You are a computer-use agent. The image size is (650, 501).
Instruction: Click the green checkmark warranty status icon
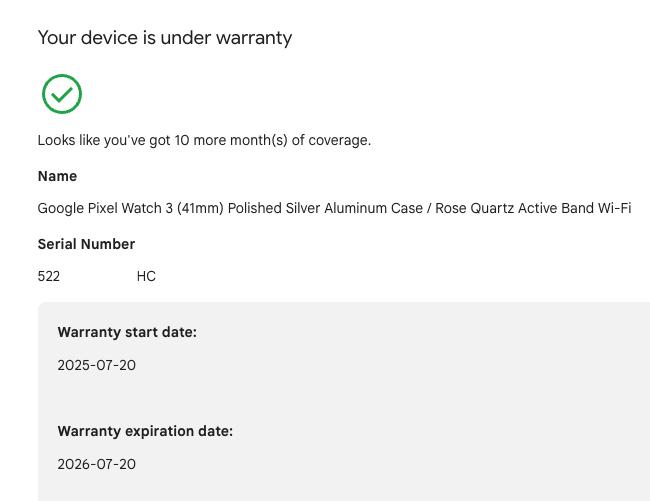click(x=62, y=94)
